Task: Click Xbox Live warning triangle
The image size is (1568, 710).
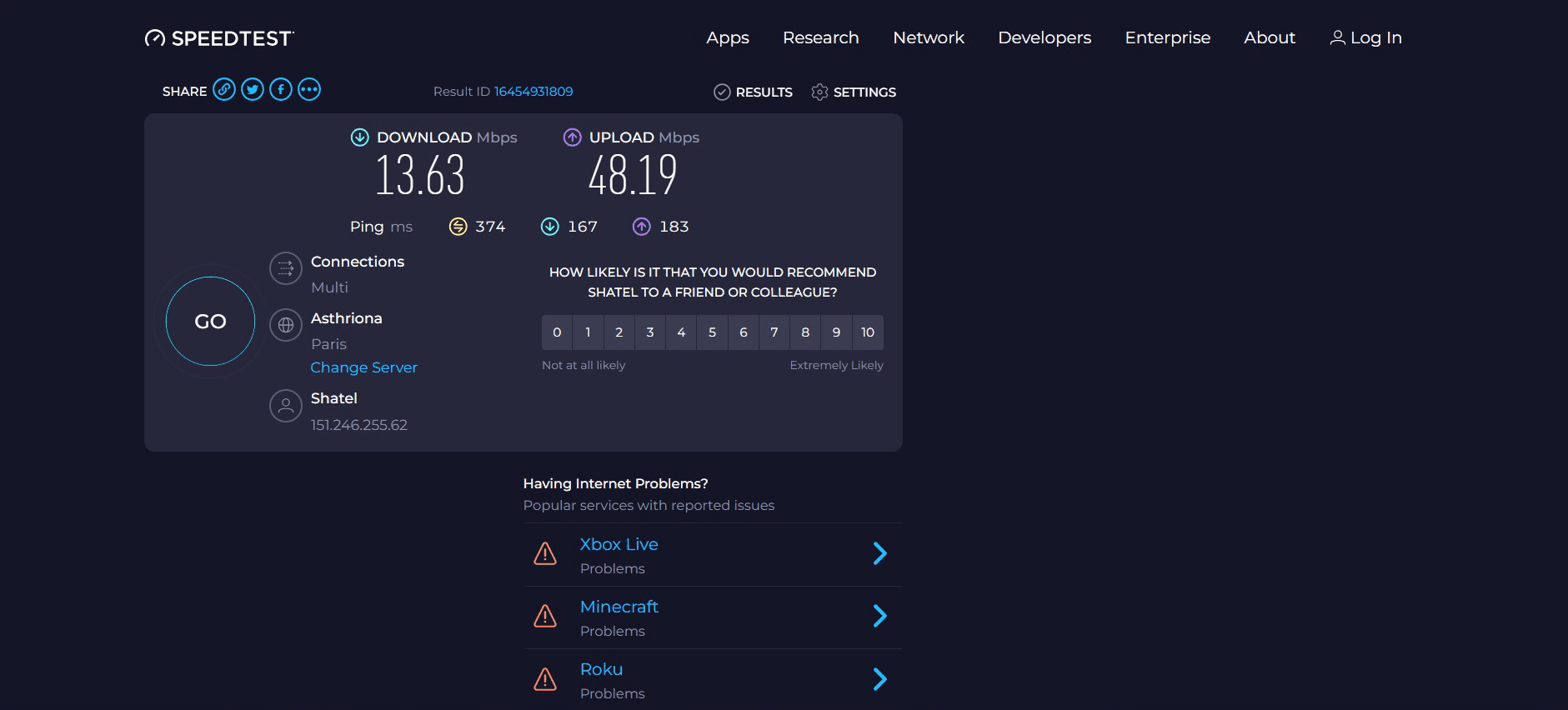Action: tap(545, 553)
